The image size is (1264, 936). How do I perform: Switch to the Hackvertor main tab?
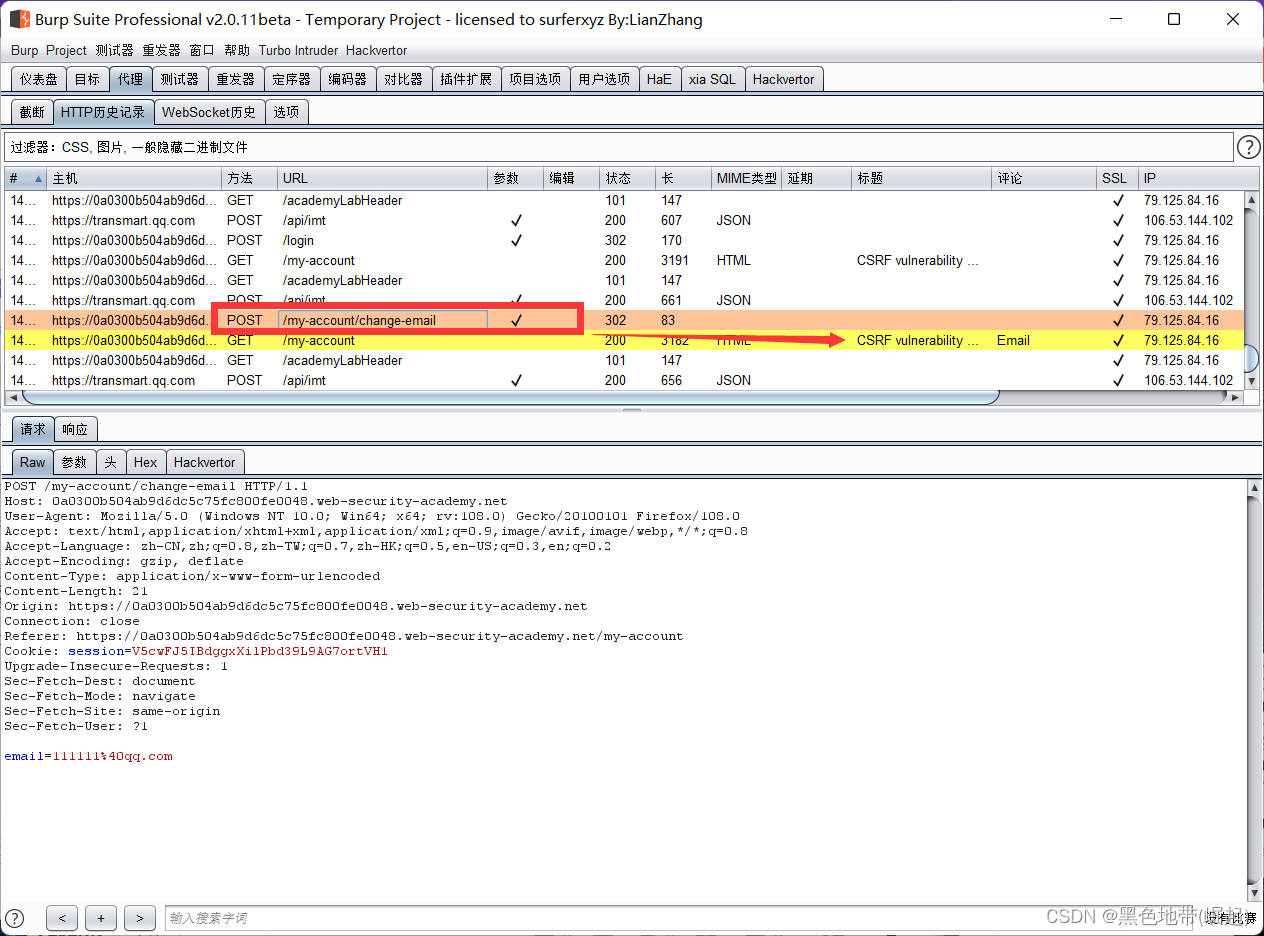pos(784,79)
